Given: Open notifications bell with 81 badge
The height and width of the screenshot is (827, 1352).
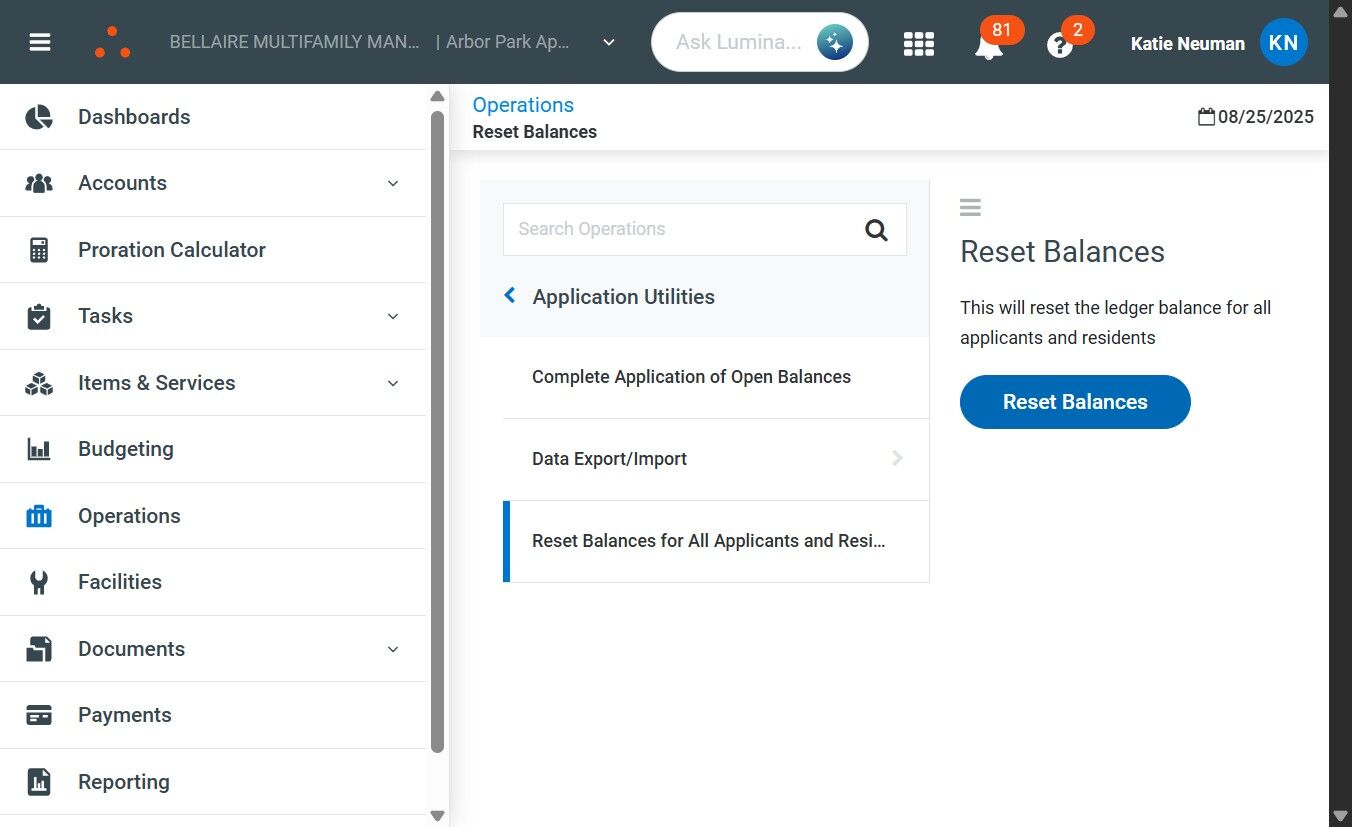Looking at the screenshot, I should (989, 44).
